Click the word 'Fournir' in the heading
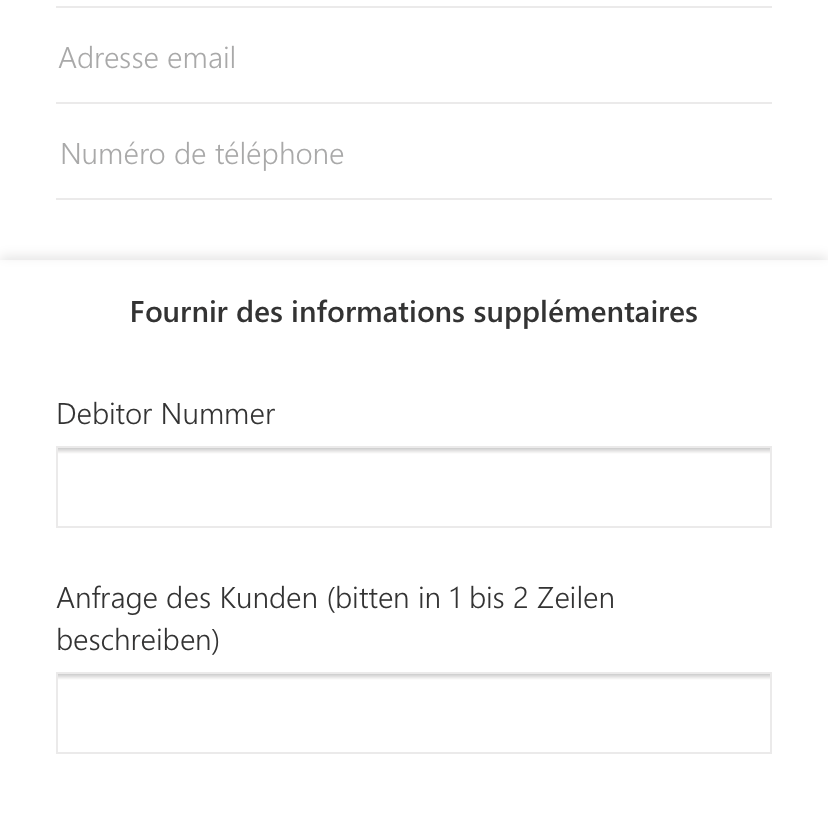This screenshot has height=828, width=828. coord(179,312)
